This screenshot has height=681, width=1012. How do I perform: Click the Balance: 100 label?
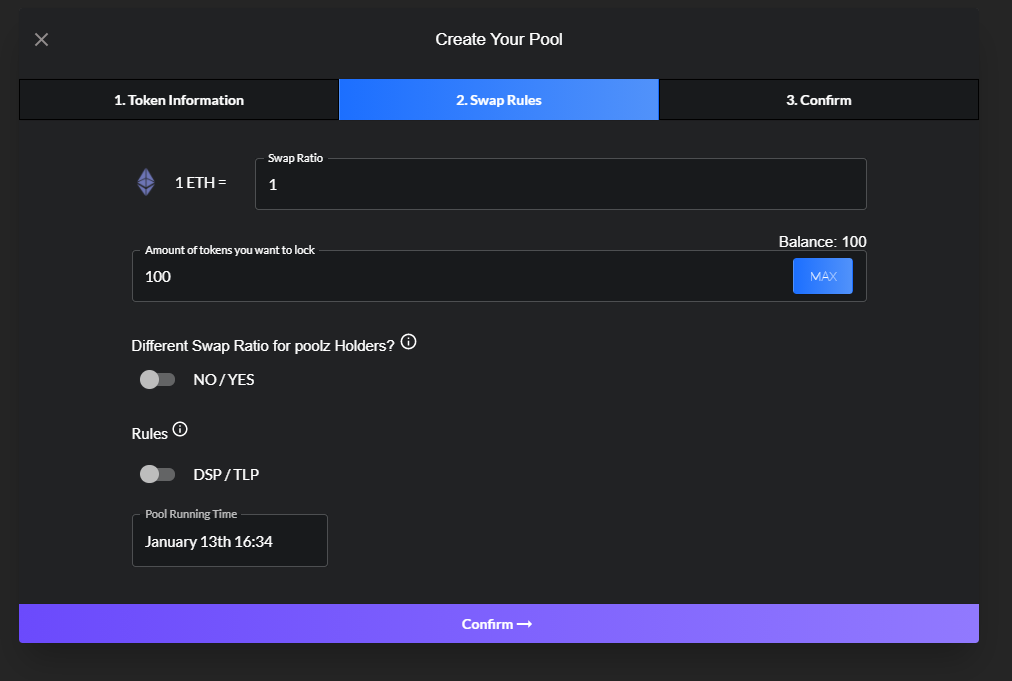pos(822,241)
